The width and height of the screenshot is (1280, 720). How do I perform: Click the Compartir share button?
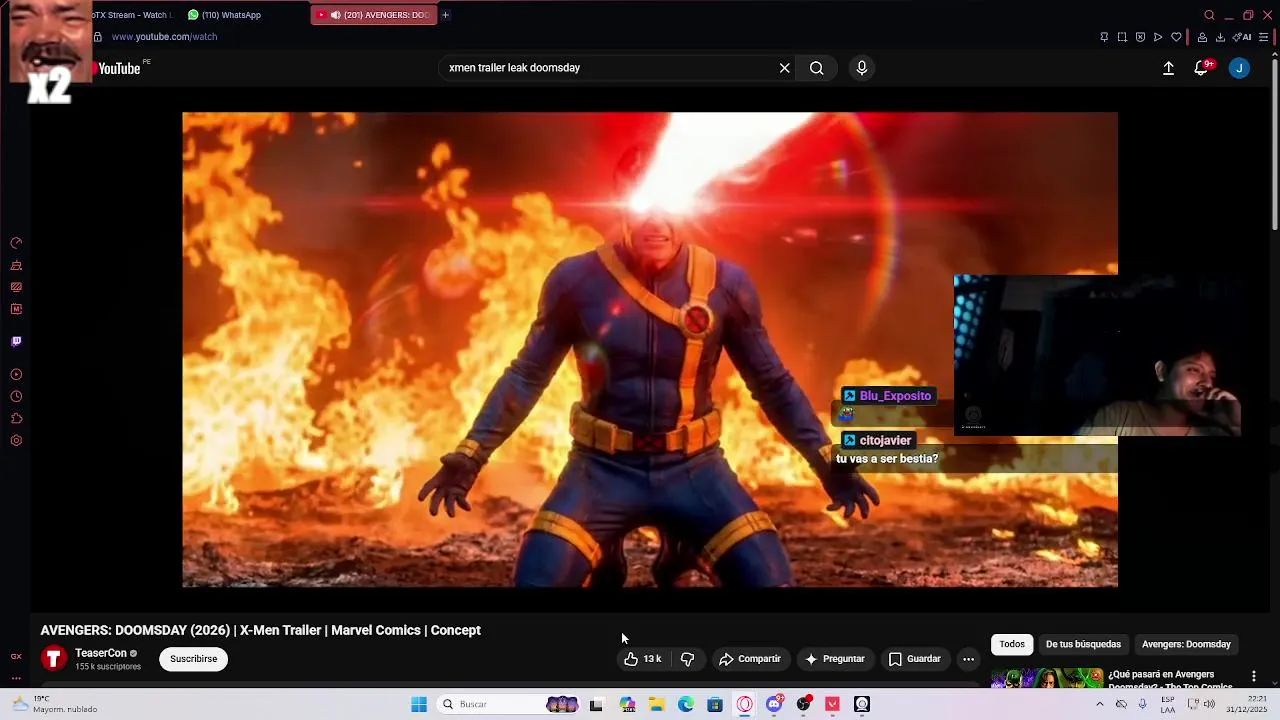tap(750, 659)
